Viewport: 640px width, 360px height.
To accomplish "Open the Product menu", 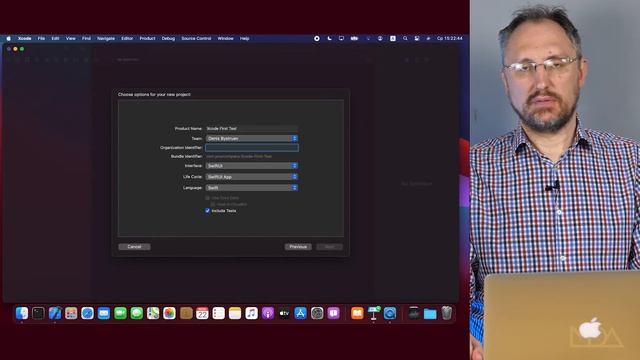I will click(x=147, y=38).
